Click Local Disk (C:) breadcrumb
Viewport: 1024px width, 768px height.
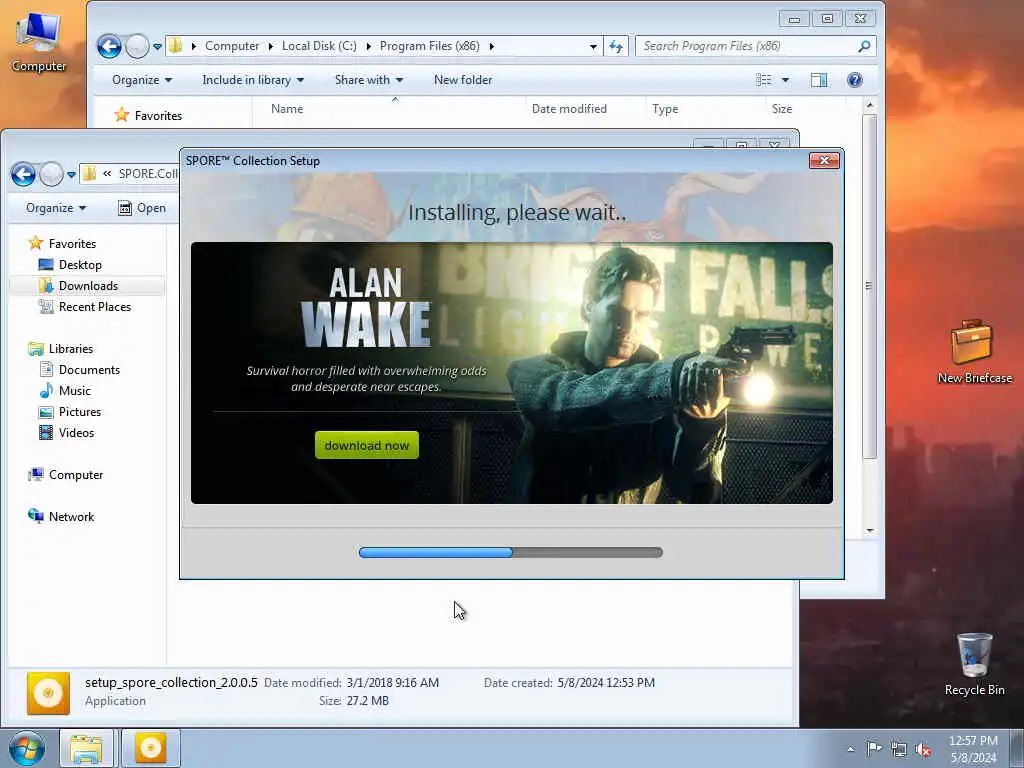click(x=319, y=46)
